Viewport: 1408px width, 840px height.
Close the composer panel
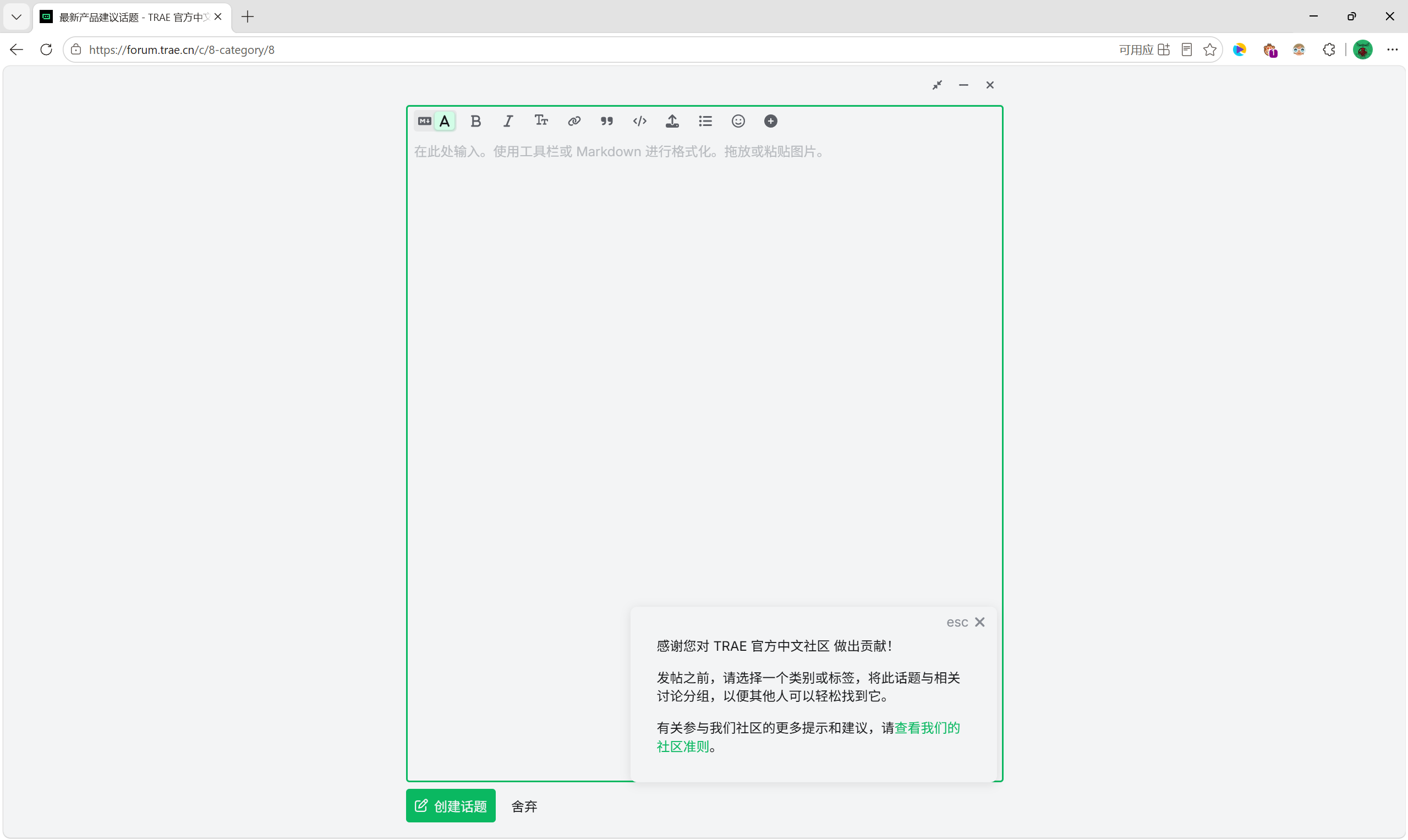click(990, 85)
